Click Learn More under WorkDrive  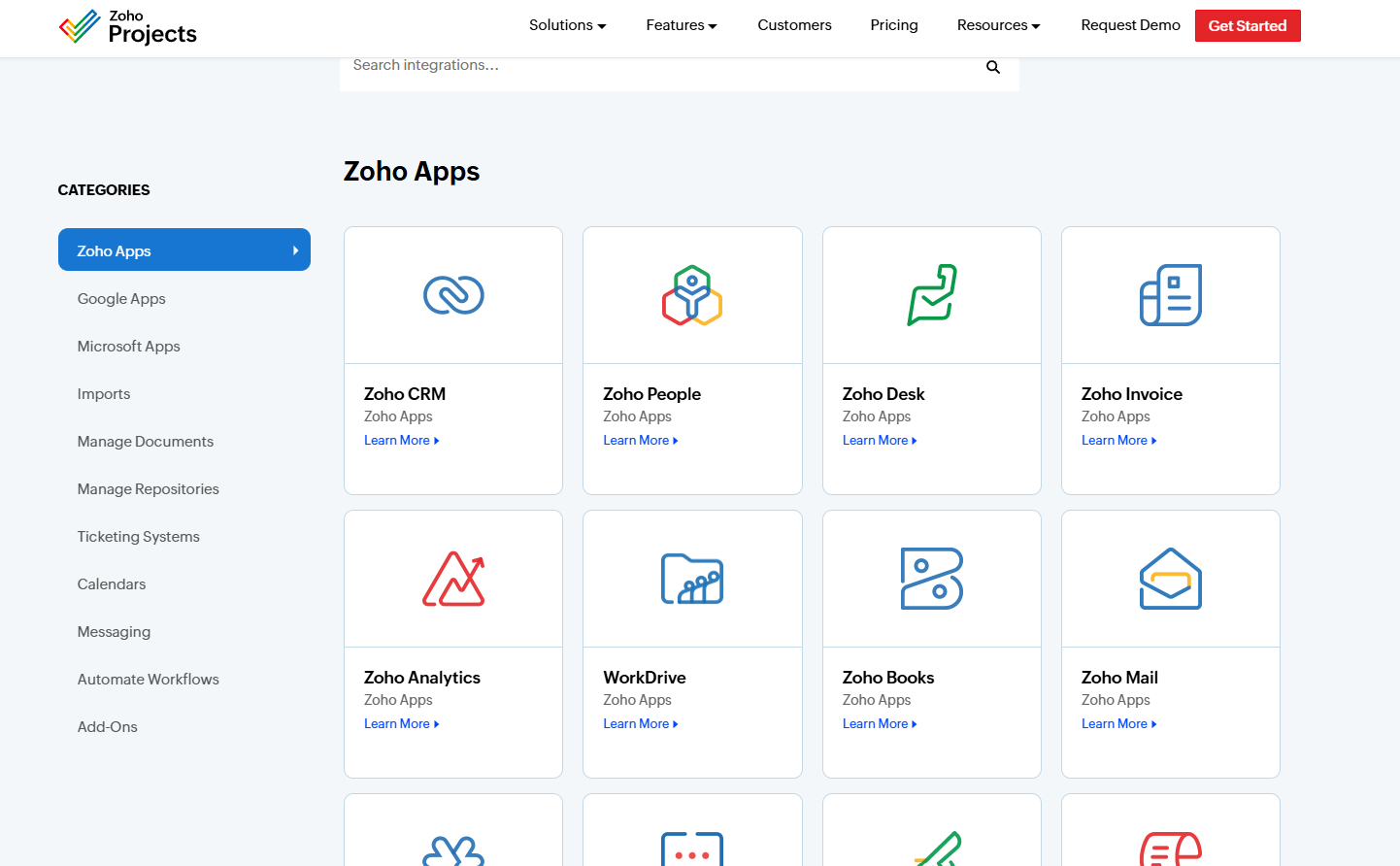pos(641,724)
